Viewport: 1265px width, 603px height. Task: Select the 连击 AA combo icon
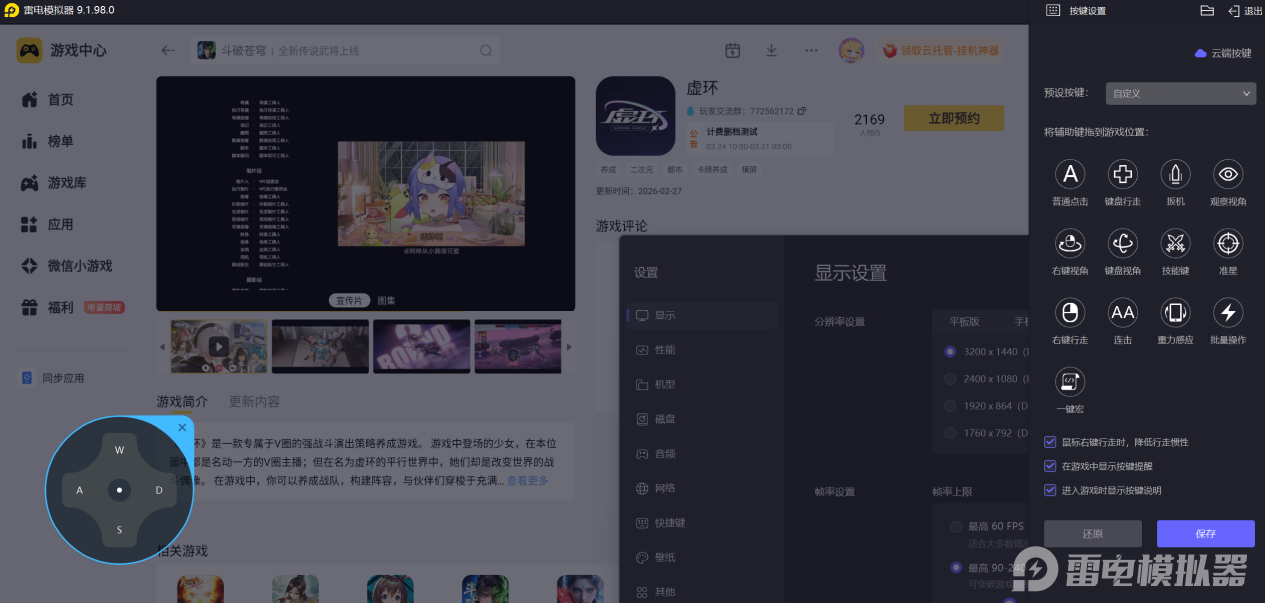[x=1123, y=313]
